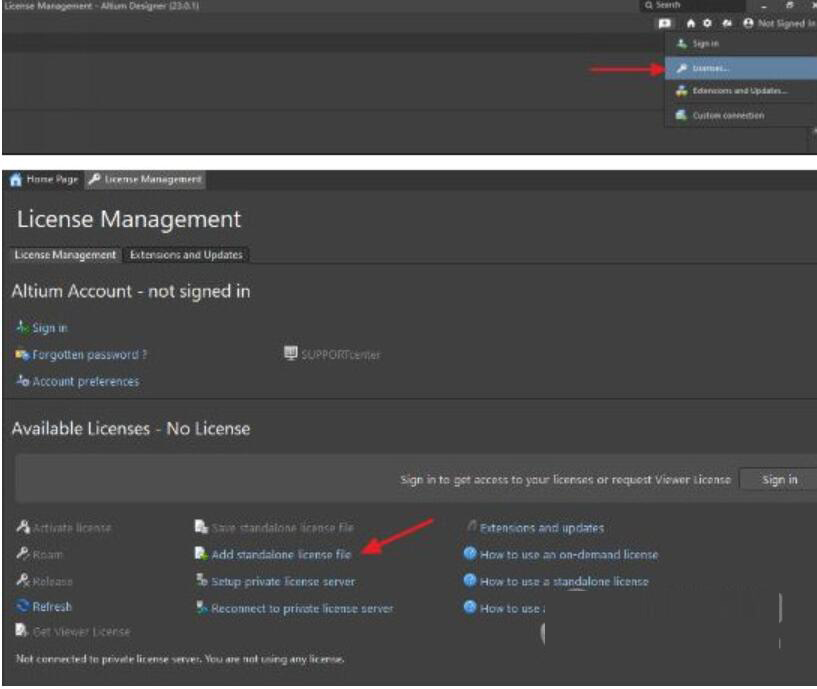Click Reconnect to private license server
Image resolution: width=817 pixels, height=689 pixels.
(302, 608)
